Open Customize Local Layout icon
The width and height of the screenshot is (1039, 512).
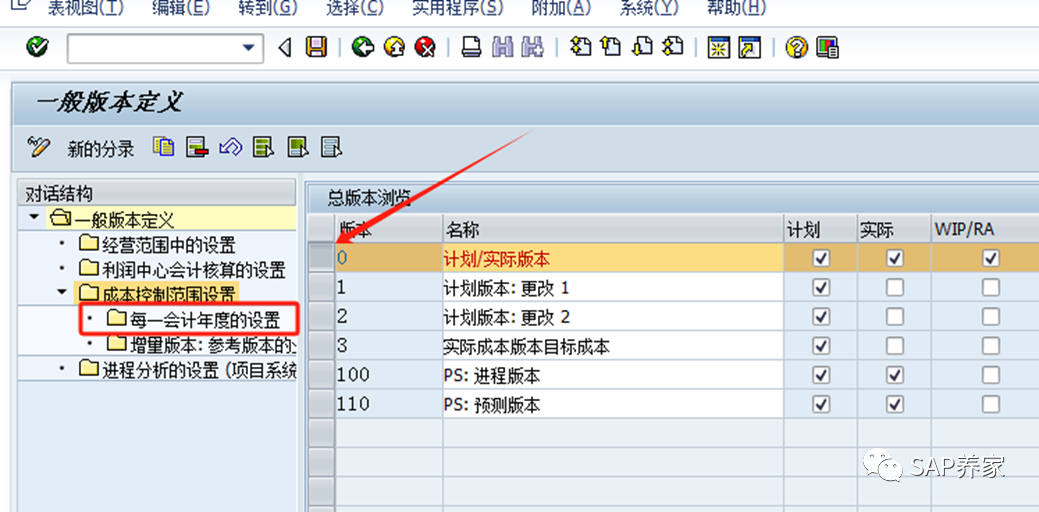pyautogui.click(x=828, y=47)
